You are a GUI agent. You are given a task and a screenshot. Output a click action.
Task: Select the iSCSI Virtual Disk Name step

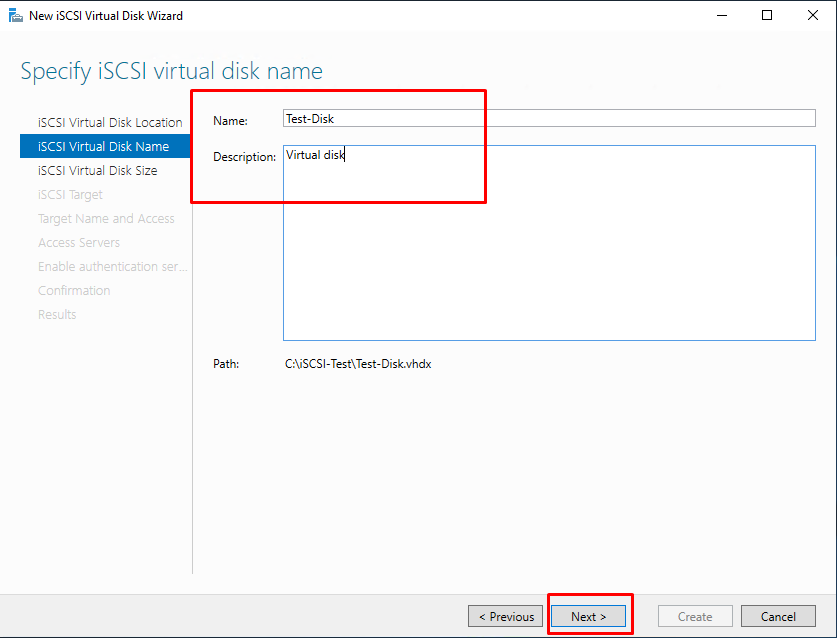tap(105, 146)
